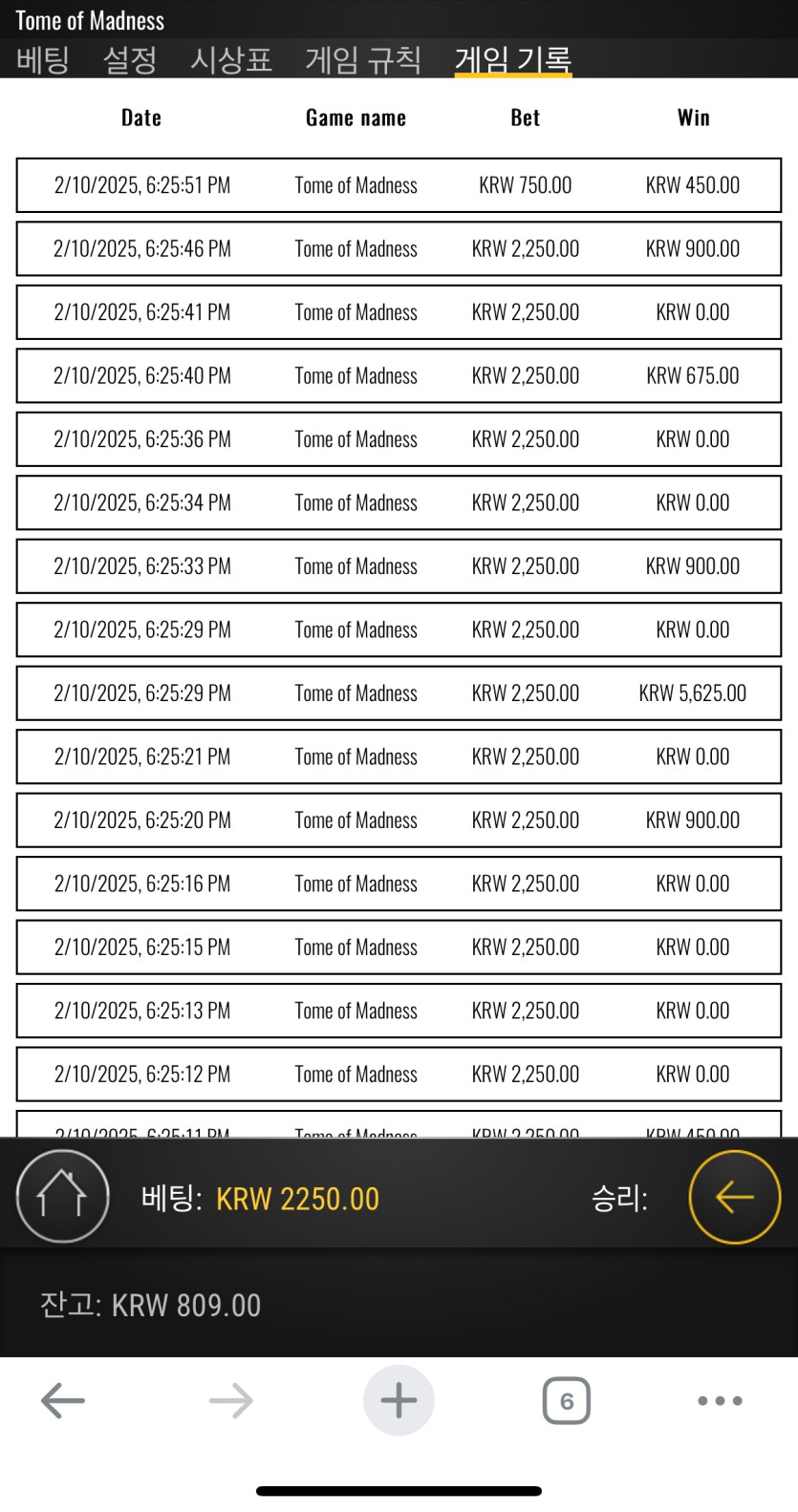Open the 설정 tab
Screen dimensions: 798x1512
click(x=129, y=60)
